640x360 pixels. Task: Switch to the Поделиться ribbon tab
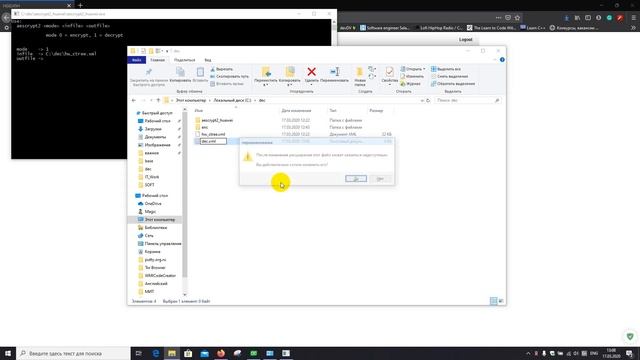tap(184, 60)
